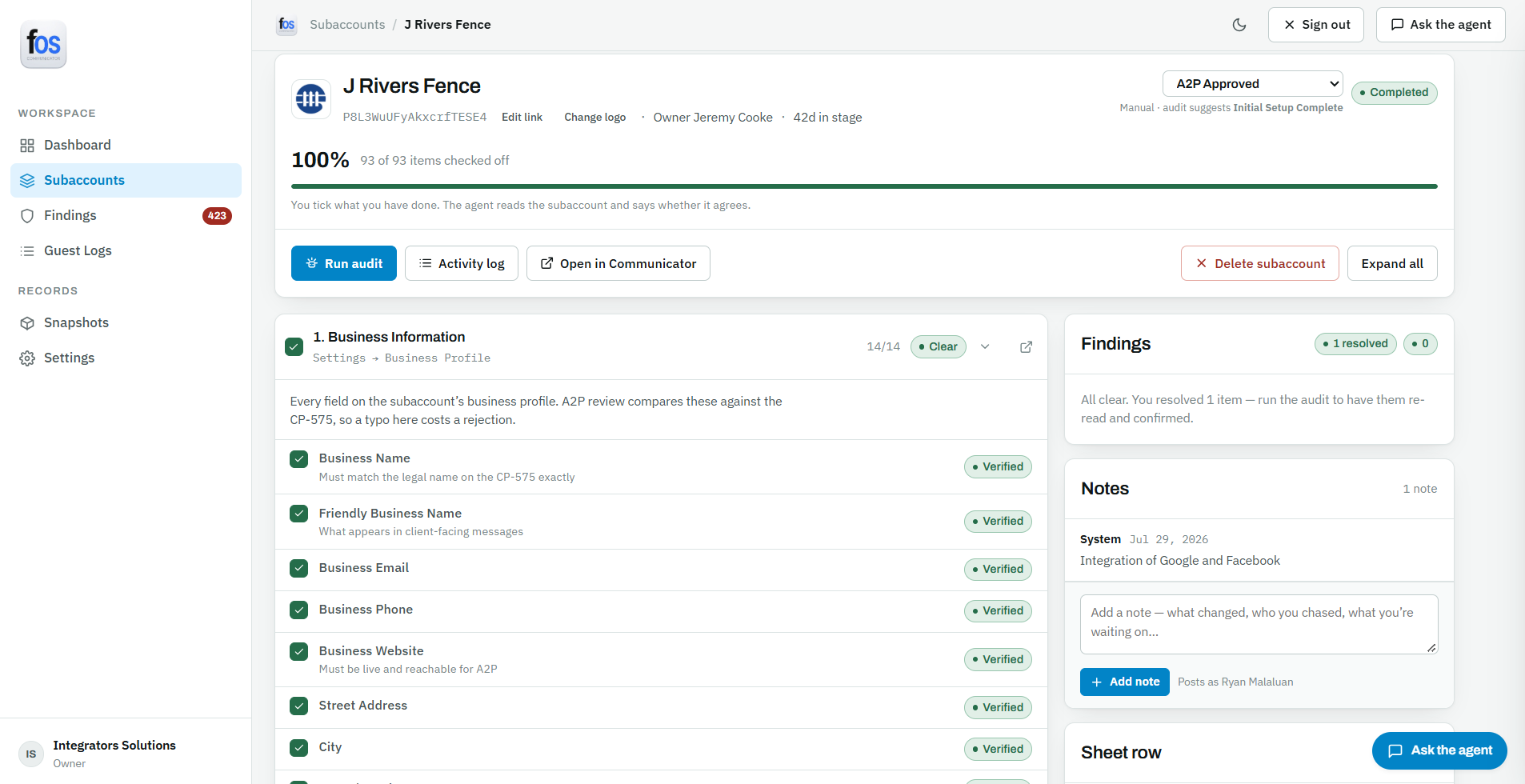Screen dimensions: 1525x784
Task: Click Edit link next to subaccount ID
Action: (522, 117)
